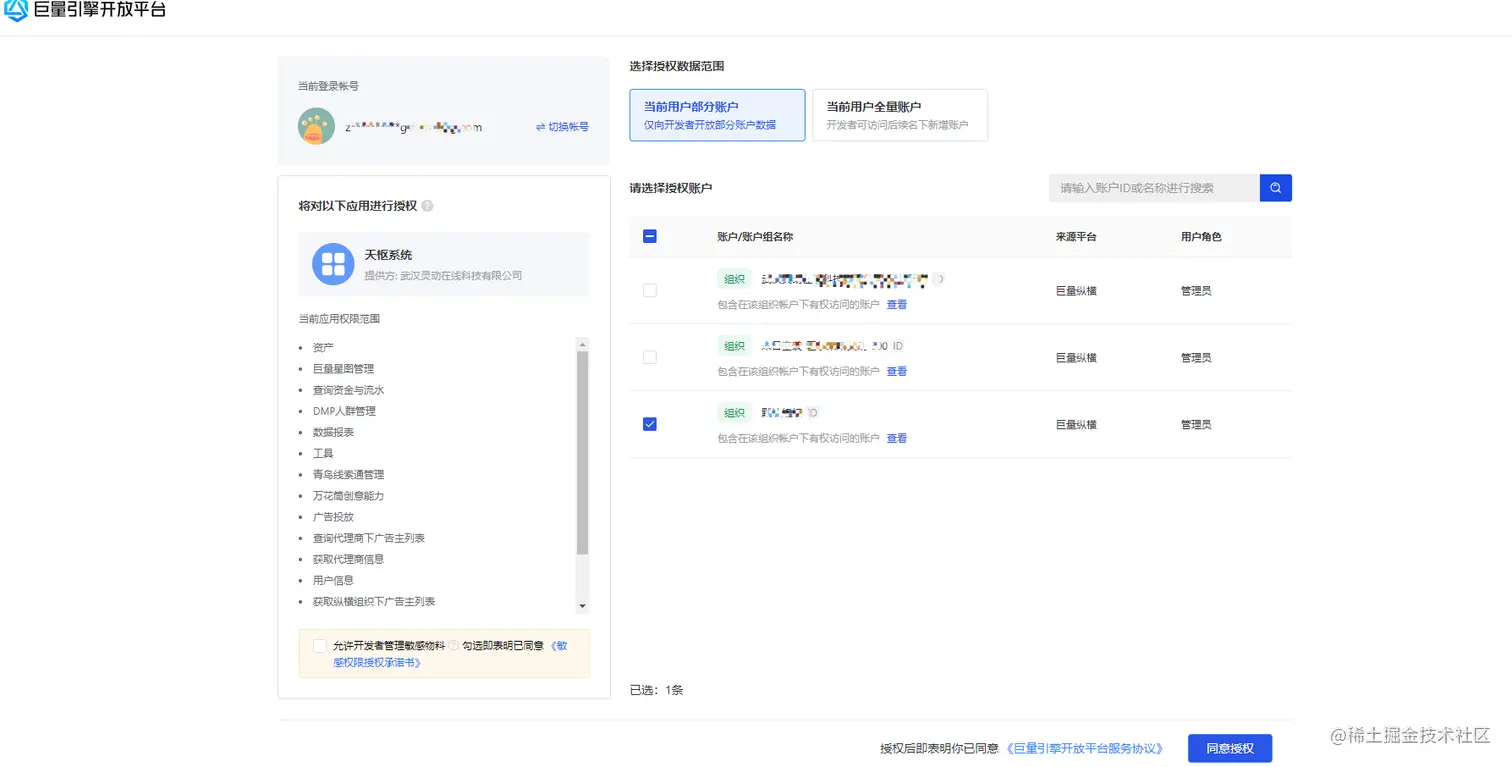
Task: Click the logged-in account avatar
Action: [x=316, y=126]
